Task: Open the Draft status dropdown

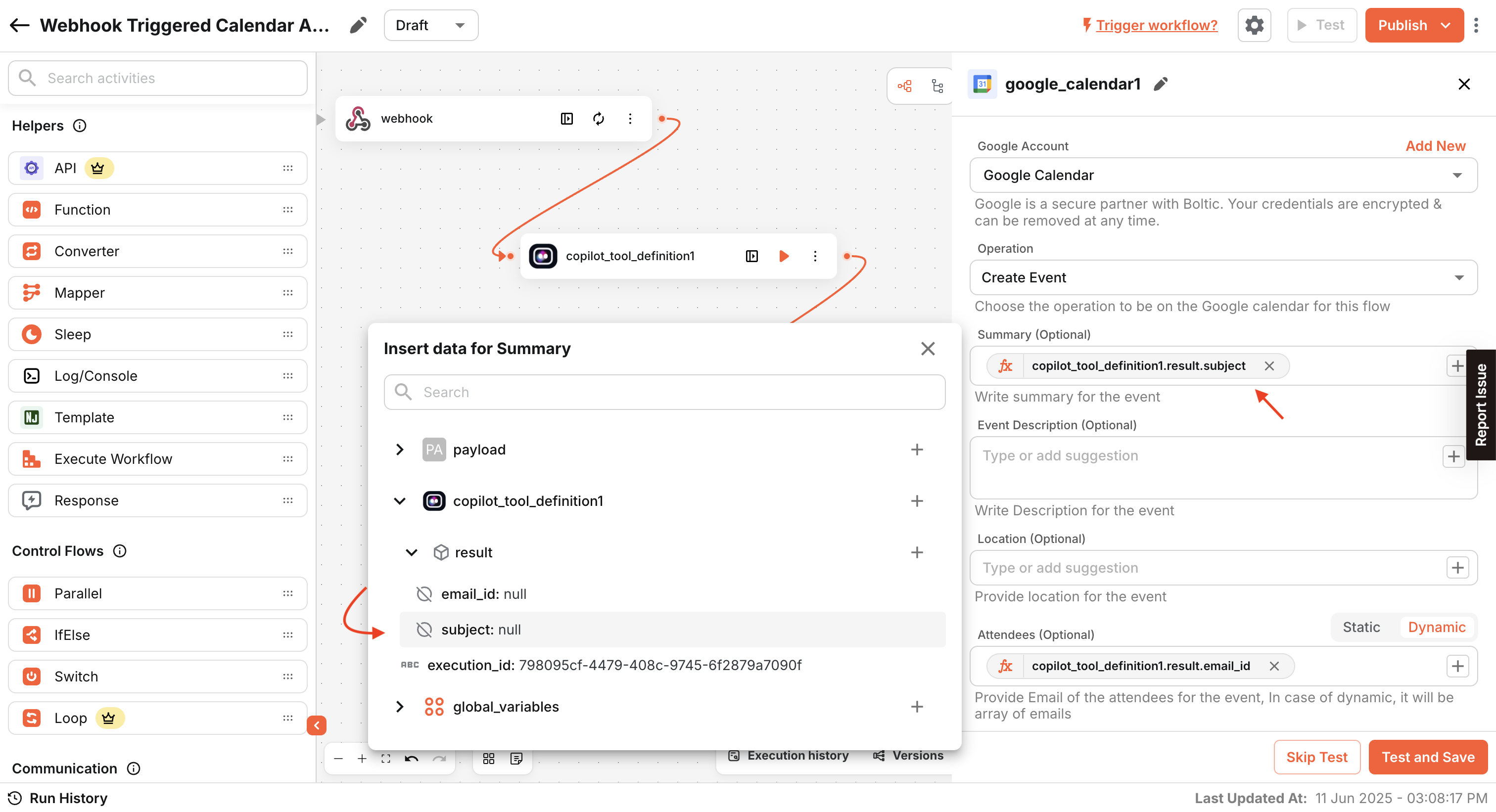Action: (430, 25)
